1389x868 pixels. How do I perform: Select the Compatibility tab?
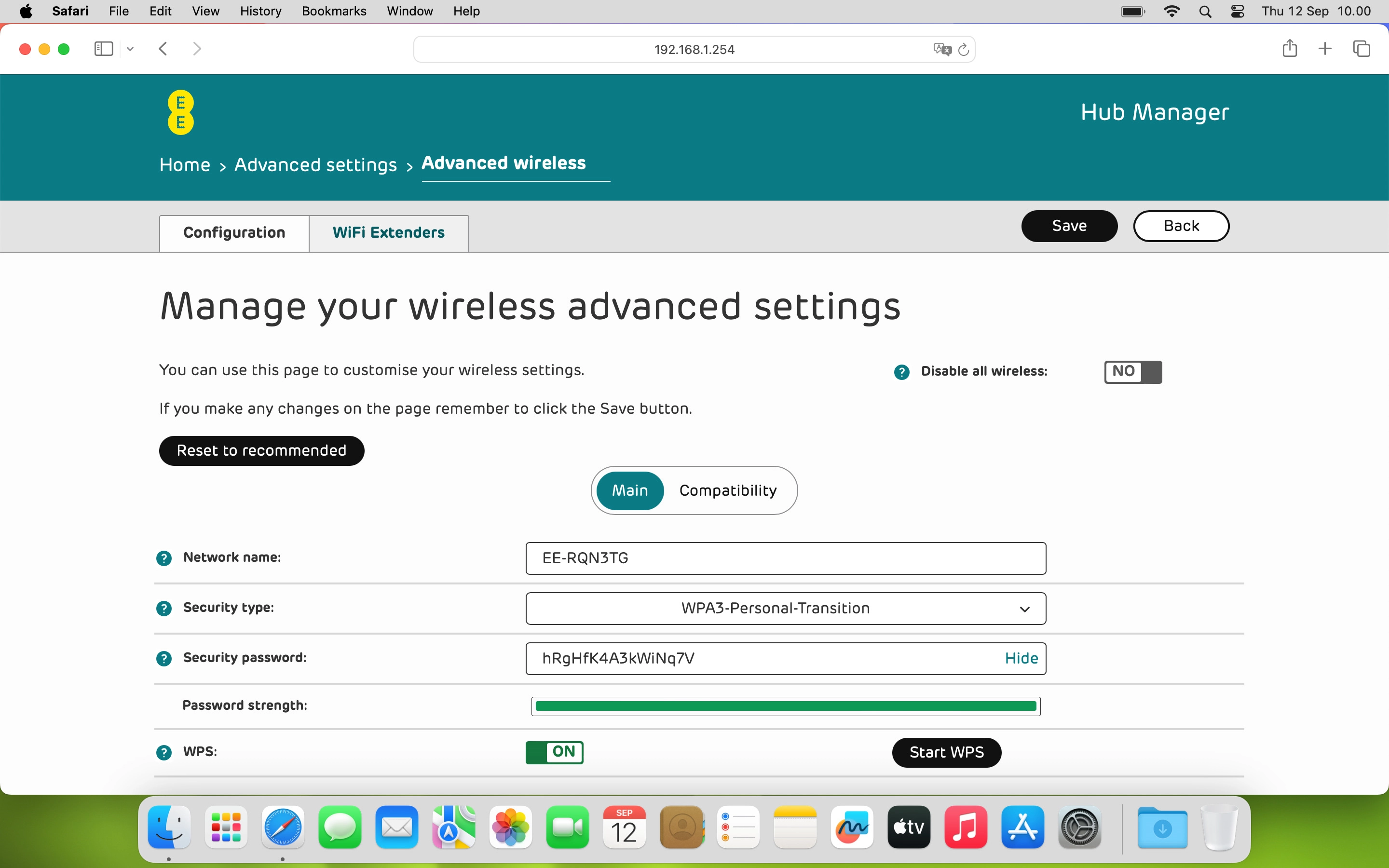[x=728, y=490]
